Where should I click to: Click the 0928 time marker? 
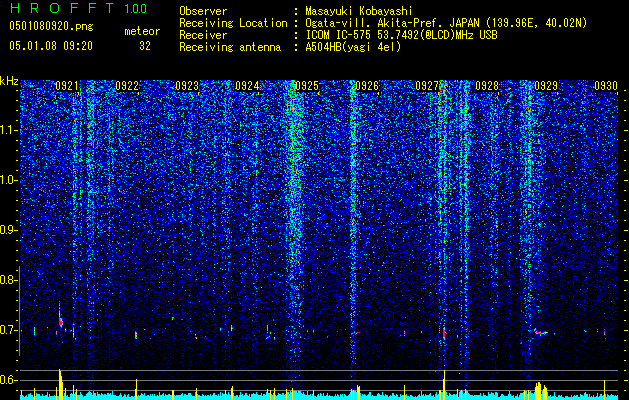pyautogui.click(x=487, y=86)
